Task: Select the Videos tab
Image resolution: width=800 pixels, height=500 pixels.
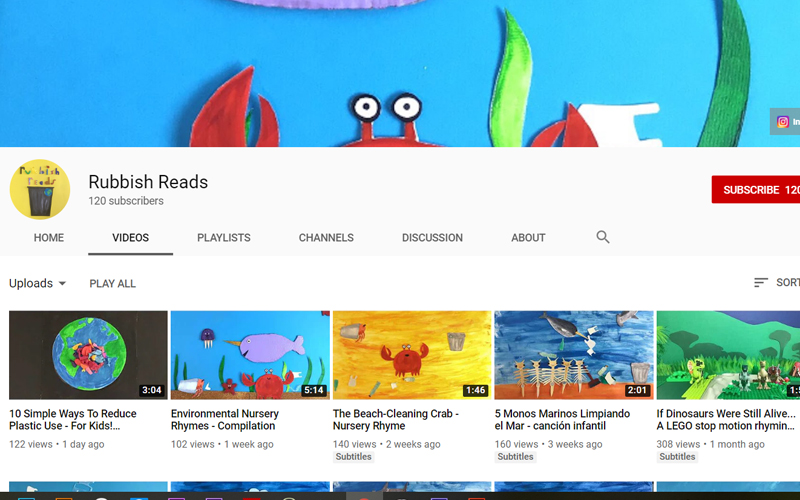Action: (130, 238)
